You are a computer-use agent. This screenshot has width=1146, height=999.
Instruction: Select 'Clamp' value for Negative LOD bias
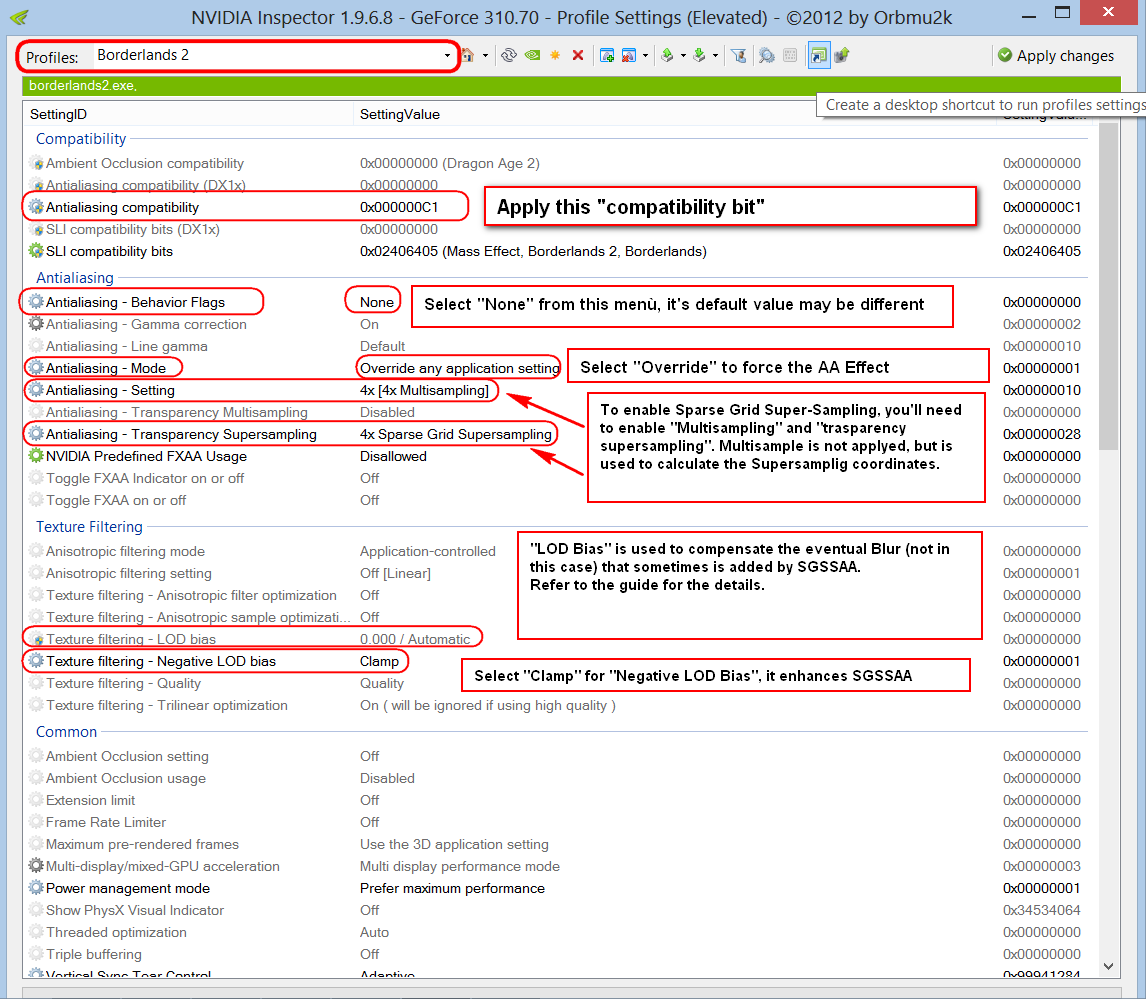[379, 661]
